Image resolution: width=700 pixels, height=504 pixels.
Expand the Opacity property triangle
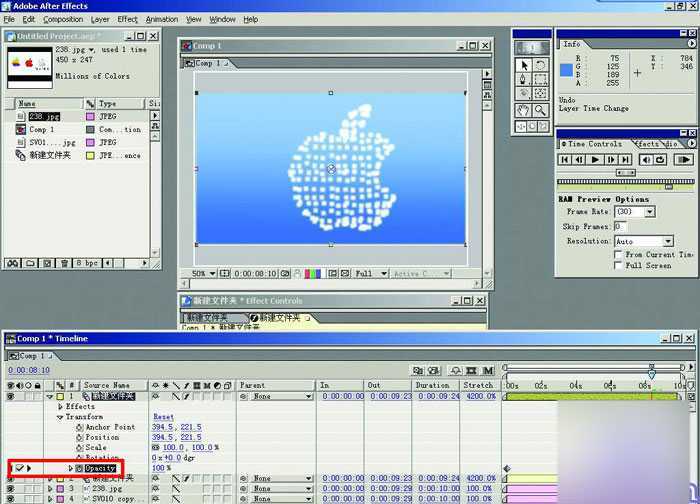[70, 468]
